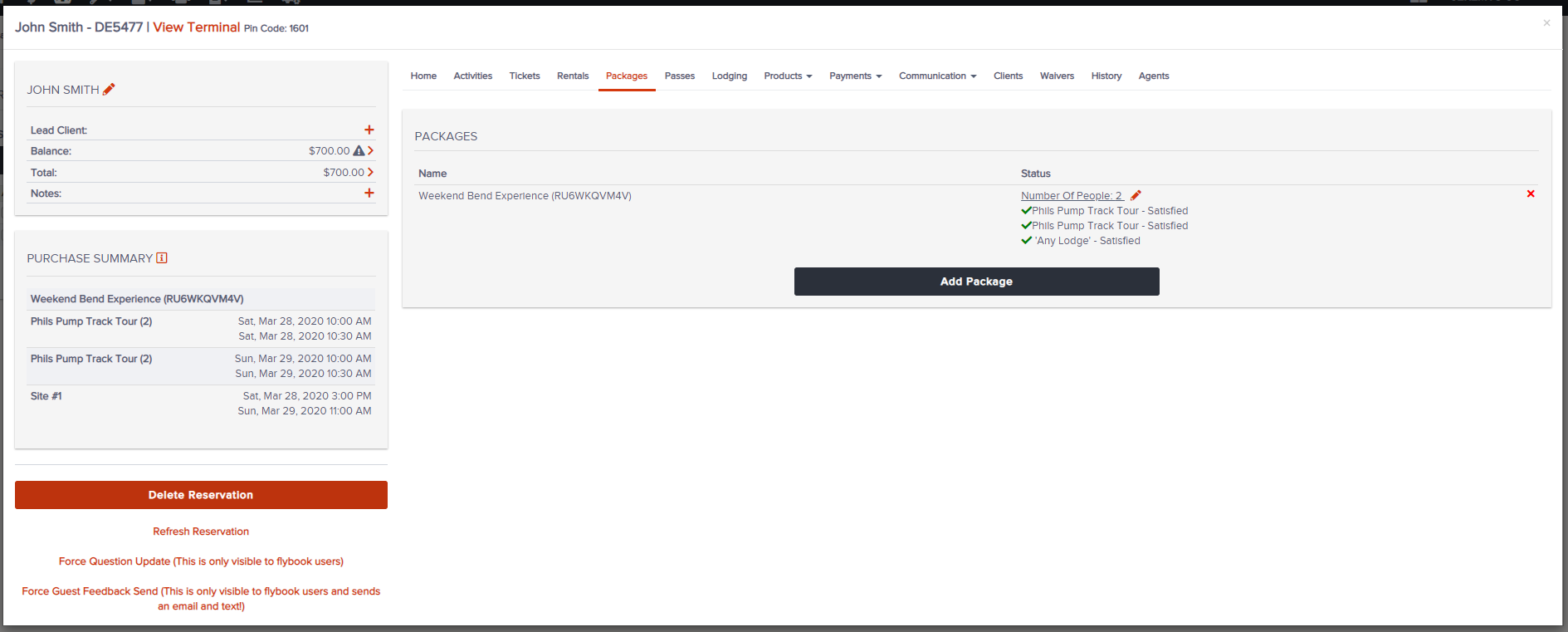Open the Home tab
The image size is (1568, 632).
point(423,76)
